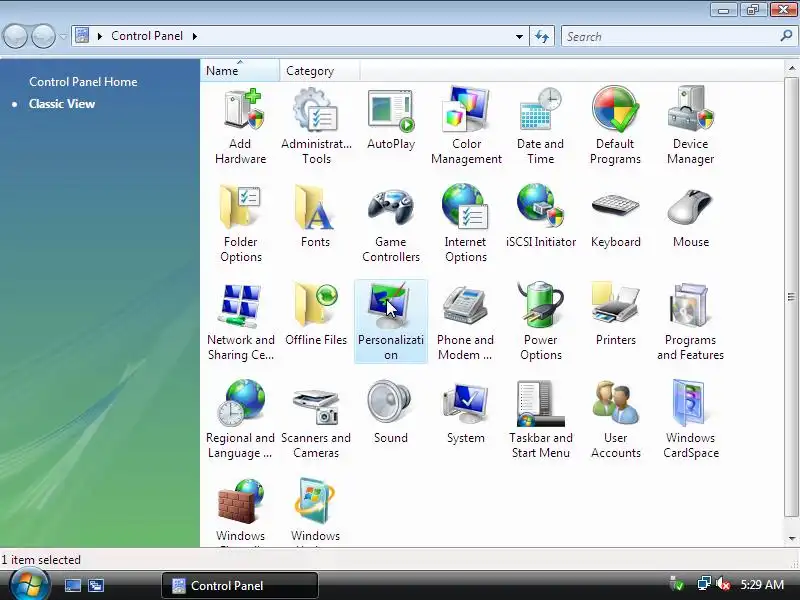Open Offline Files icon

tap(316, 316)
